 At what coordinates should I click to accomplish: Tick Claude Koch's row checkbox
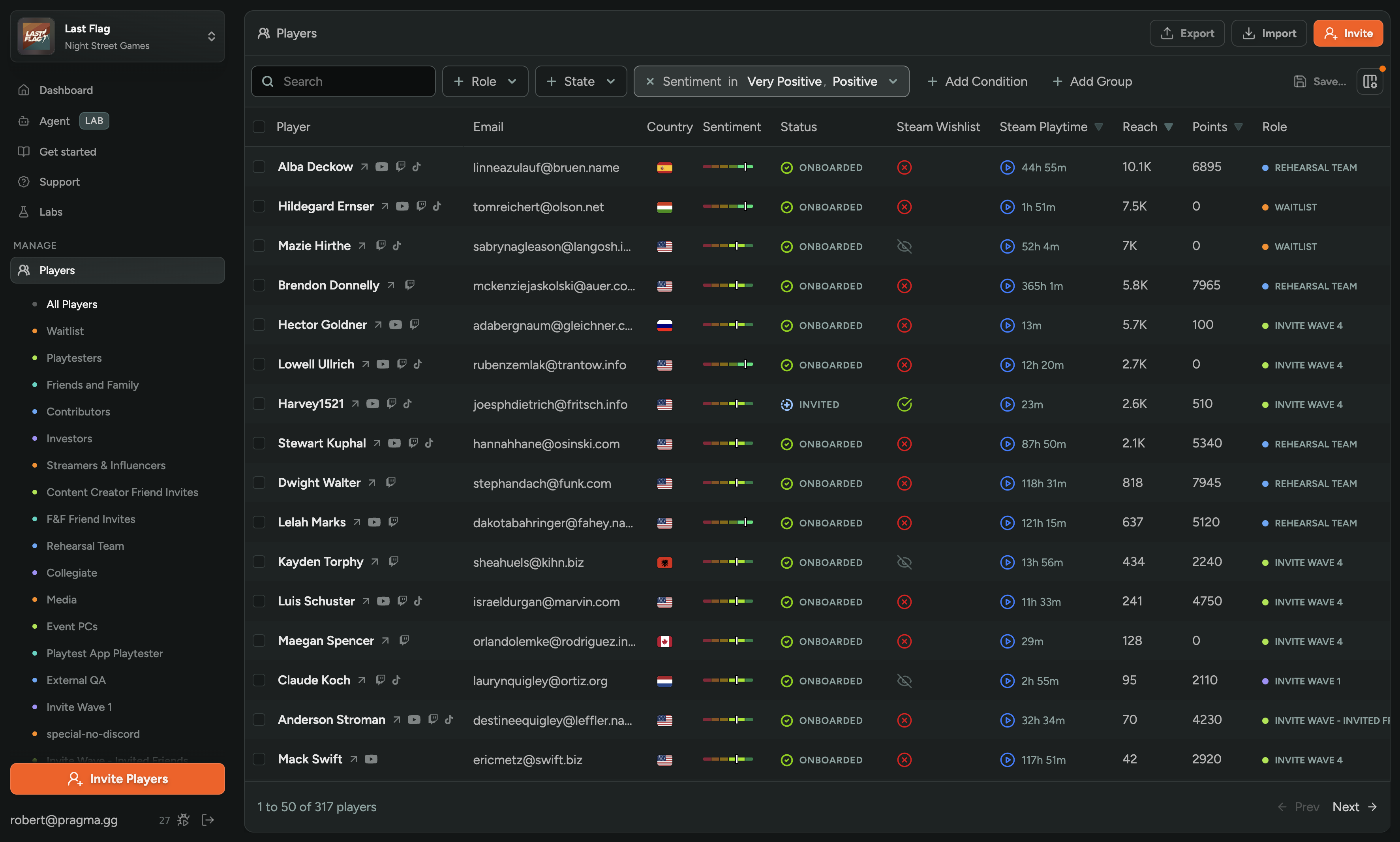click(x=259, y=680)
